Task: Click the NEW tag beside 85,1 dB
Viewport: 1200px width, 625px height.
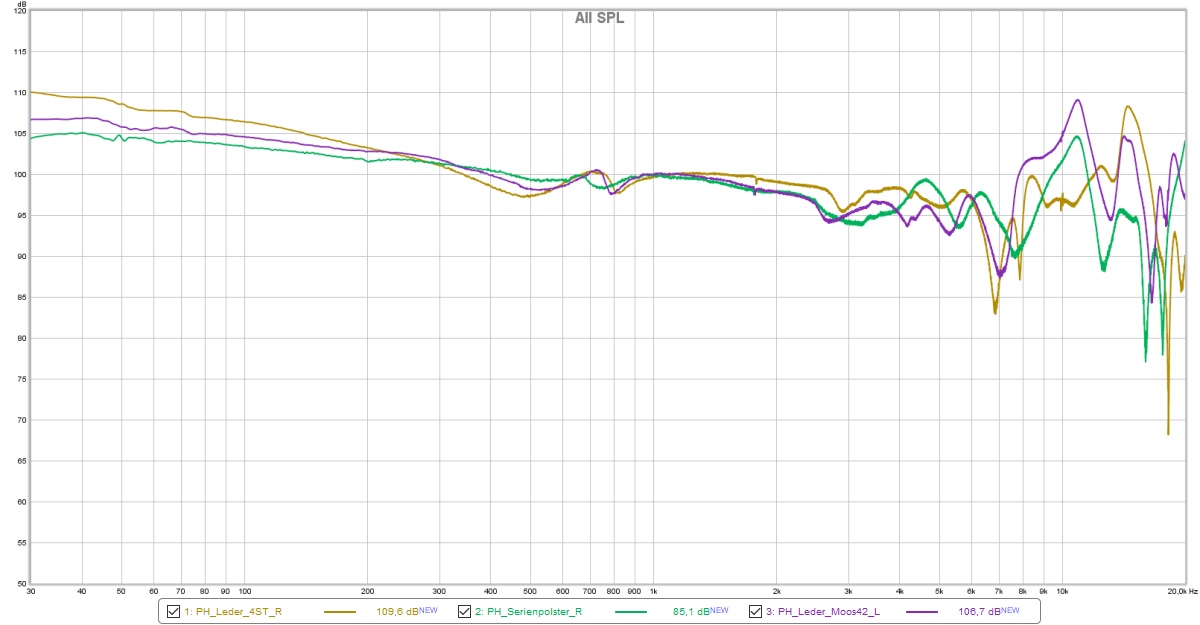Action: pos(719,609)
